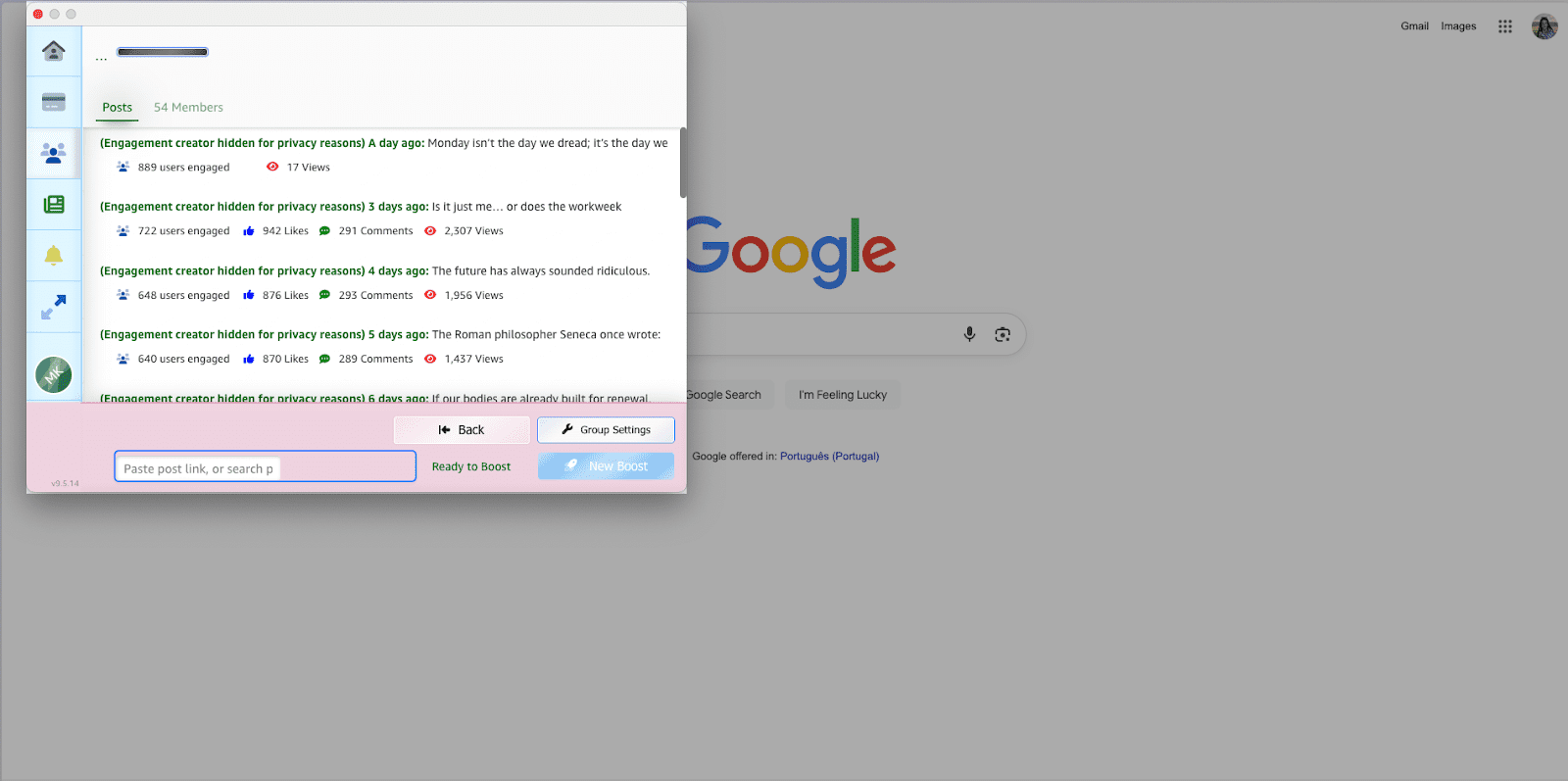Click the posts list vertical scrollbar

[x=683, y=163]
